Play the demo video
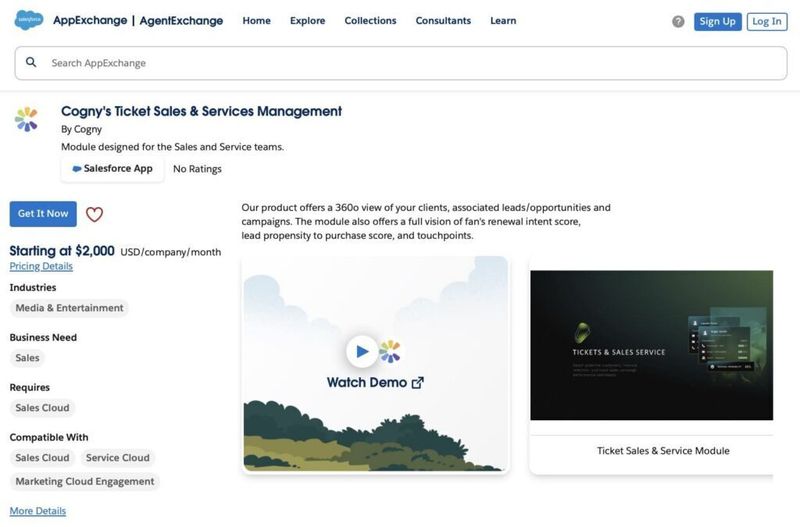Viewport: 800px width, 527px height. point(362,351)
